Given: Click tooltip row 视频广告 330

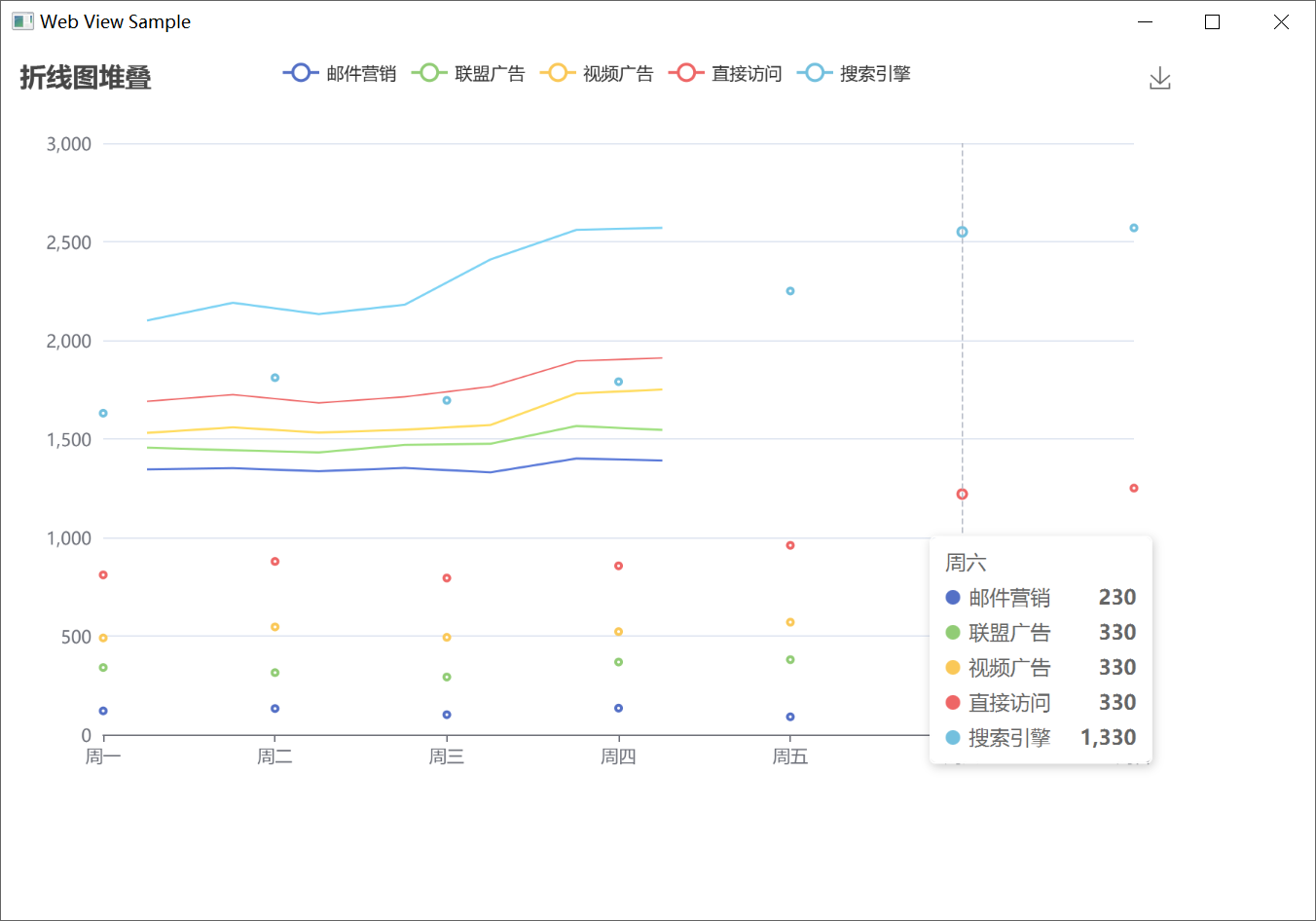Looking at the screenshot, I should click(x=1041, y=668).
